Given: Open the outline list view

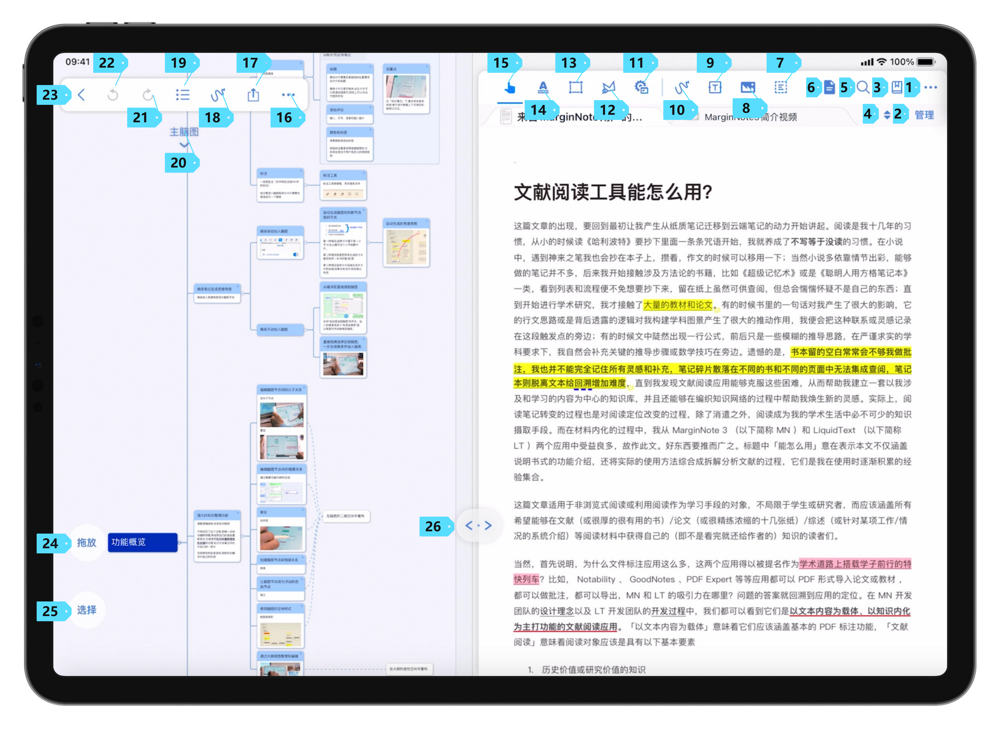Looking at the screenshot, I should pos(184,94).
